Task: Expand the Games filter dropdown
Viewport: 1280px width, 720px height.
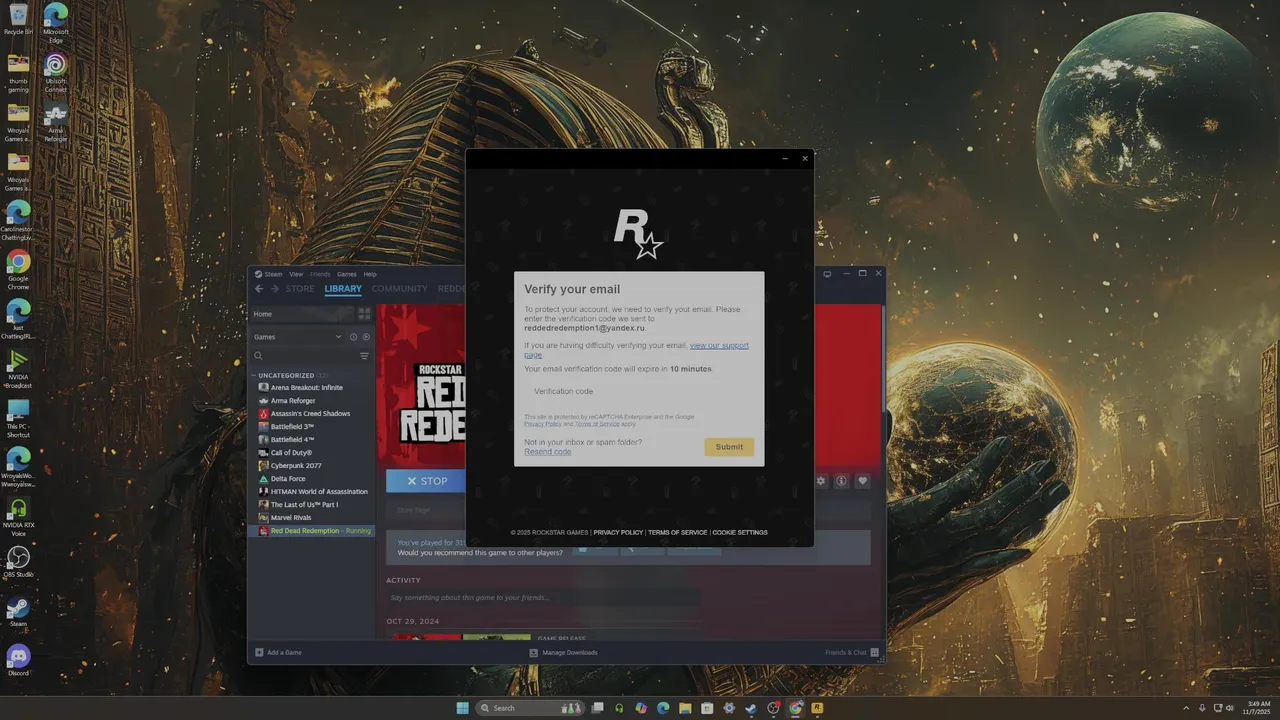Action: [x=296, y=337]
